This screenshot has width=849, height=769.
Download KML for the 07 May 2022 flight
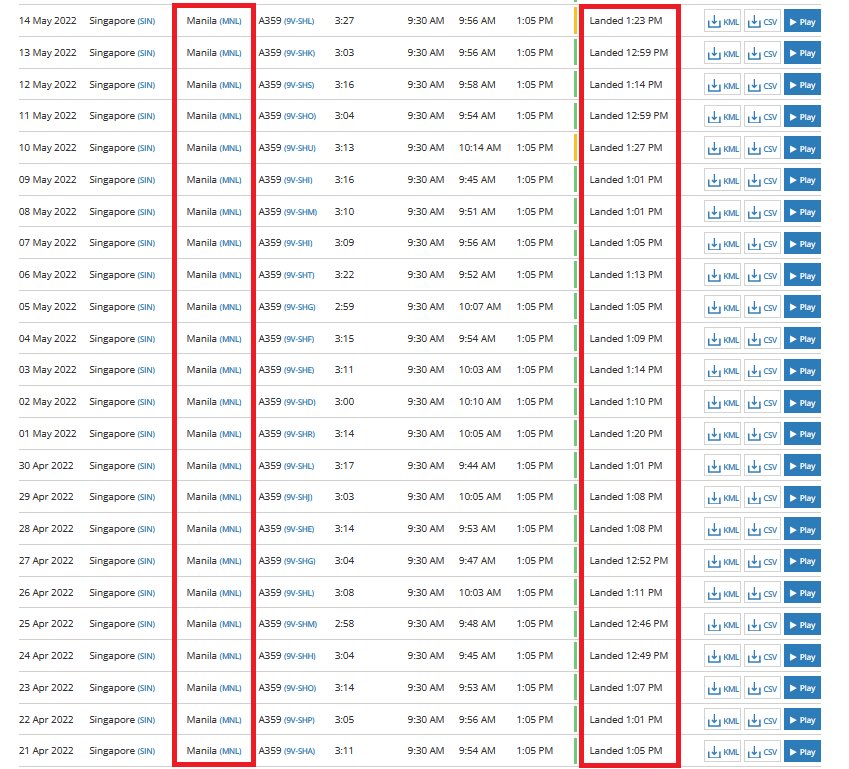[722, 244]
